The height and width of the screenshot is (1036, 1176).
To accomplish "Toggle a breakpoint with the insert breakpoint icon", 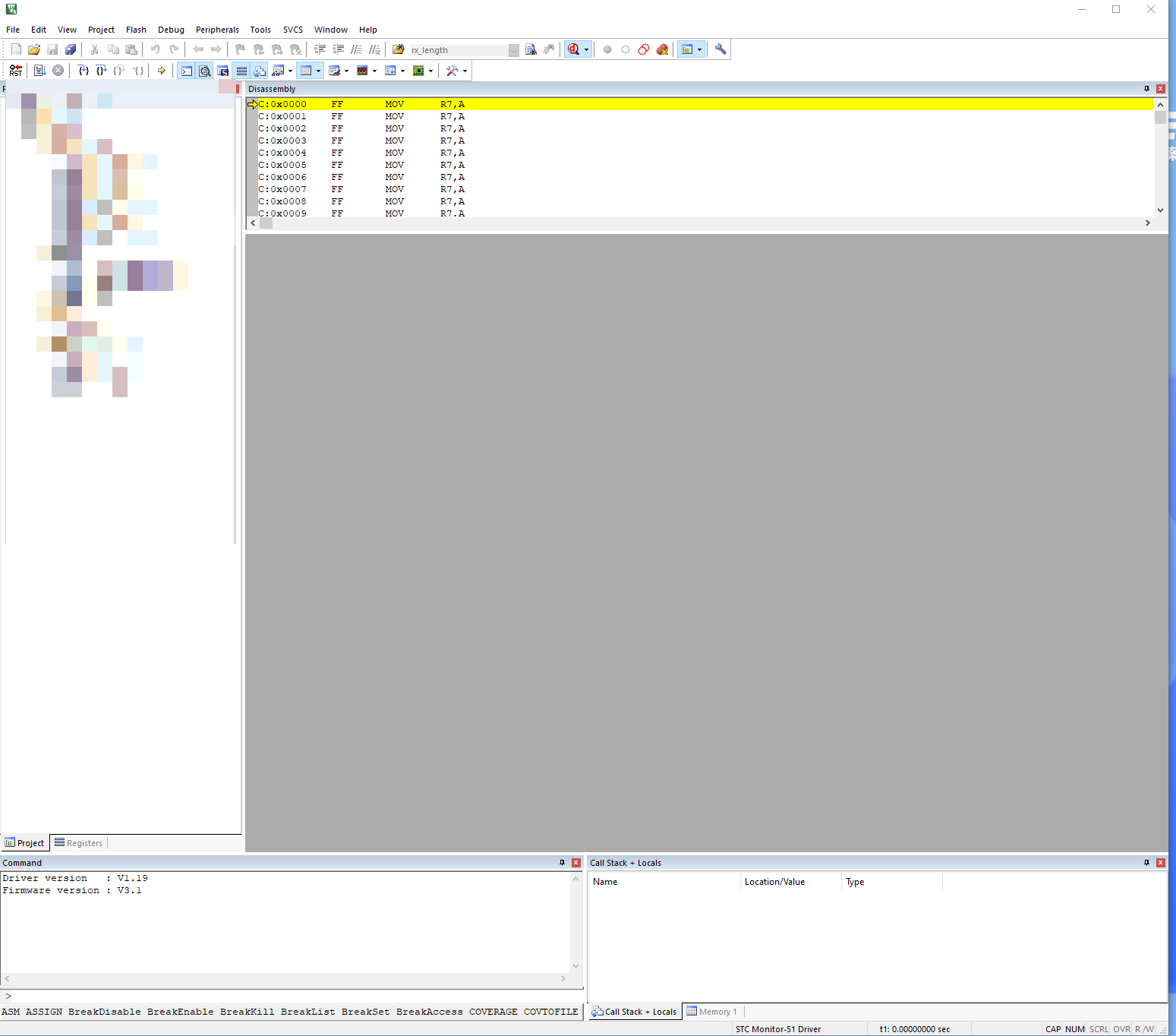I will point(607,49).
